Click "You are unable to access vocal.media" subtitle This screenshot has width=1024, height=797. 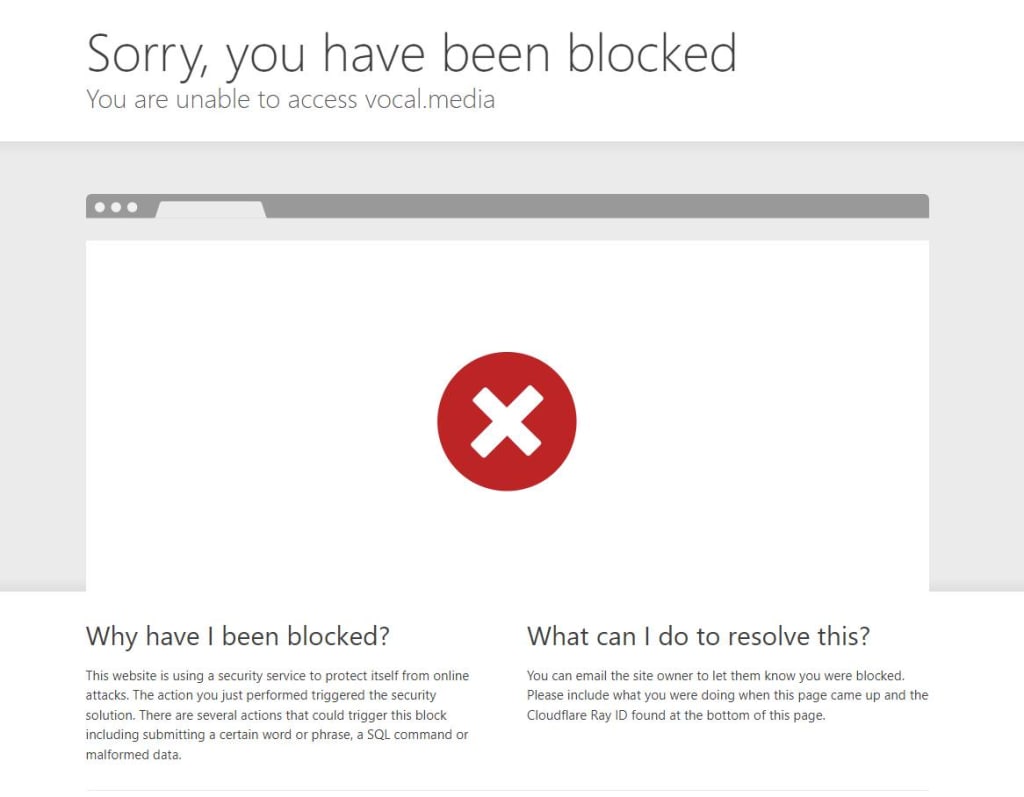coord(291,99)
